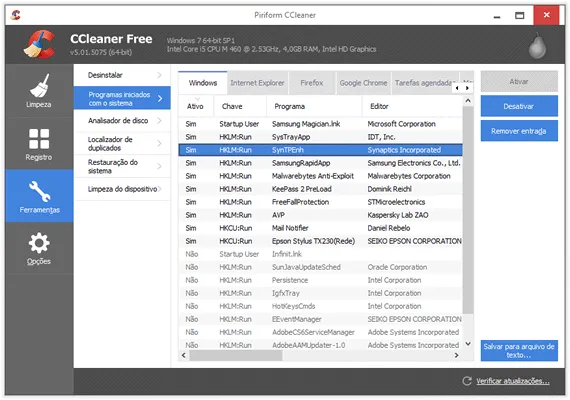Switch to the Windows tab
This screenshot has width=570, height=400.
point(203,83)
